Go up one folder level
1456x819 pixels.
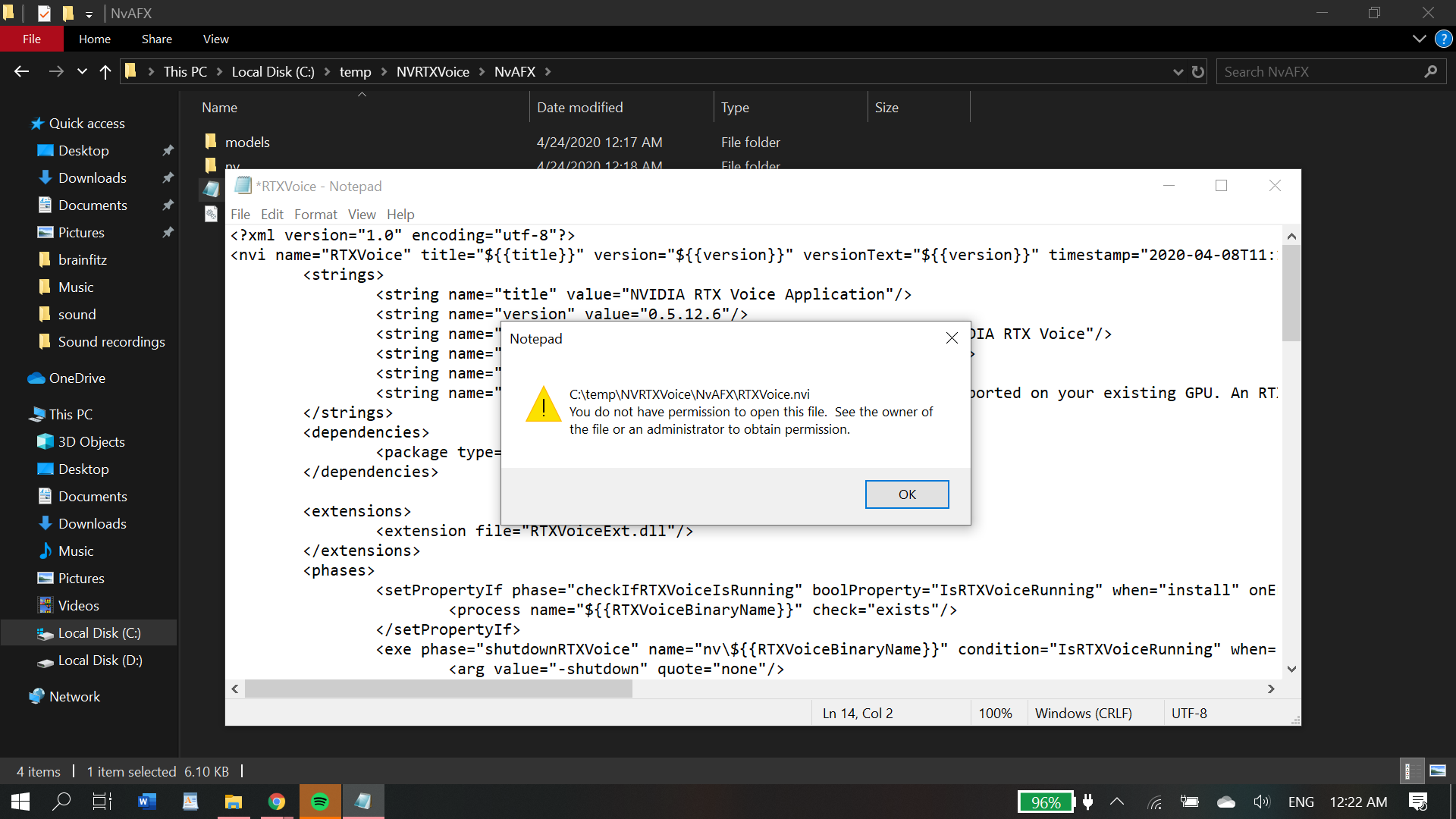(105, 71)
